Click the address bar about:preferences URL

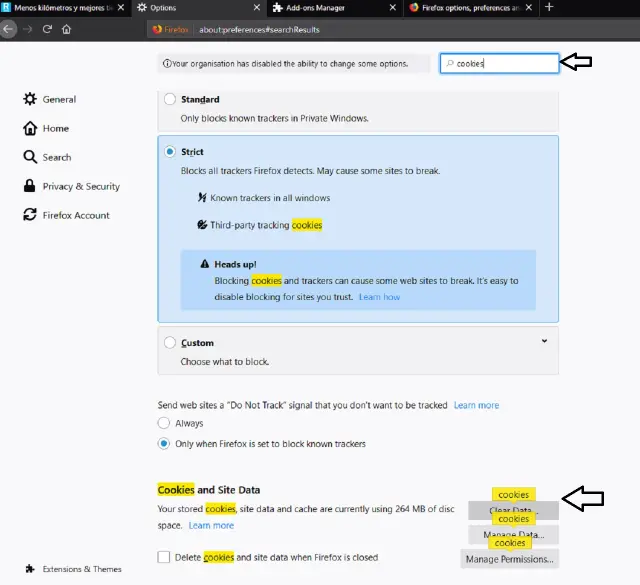[x=259, y=30]
